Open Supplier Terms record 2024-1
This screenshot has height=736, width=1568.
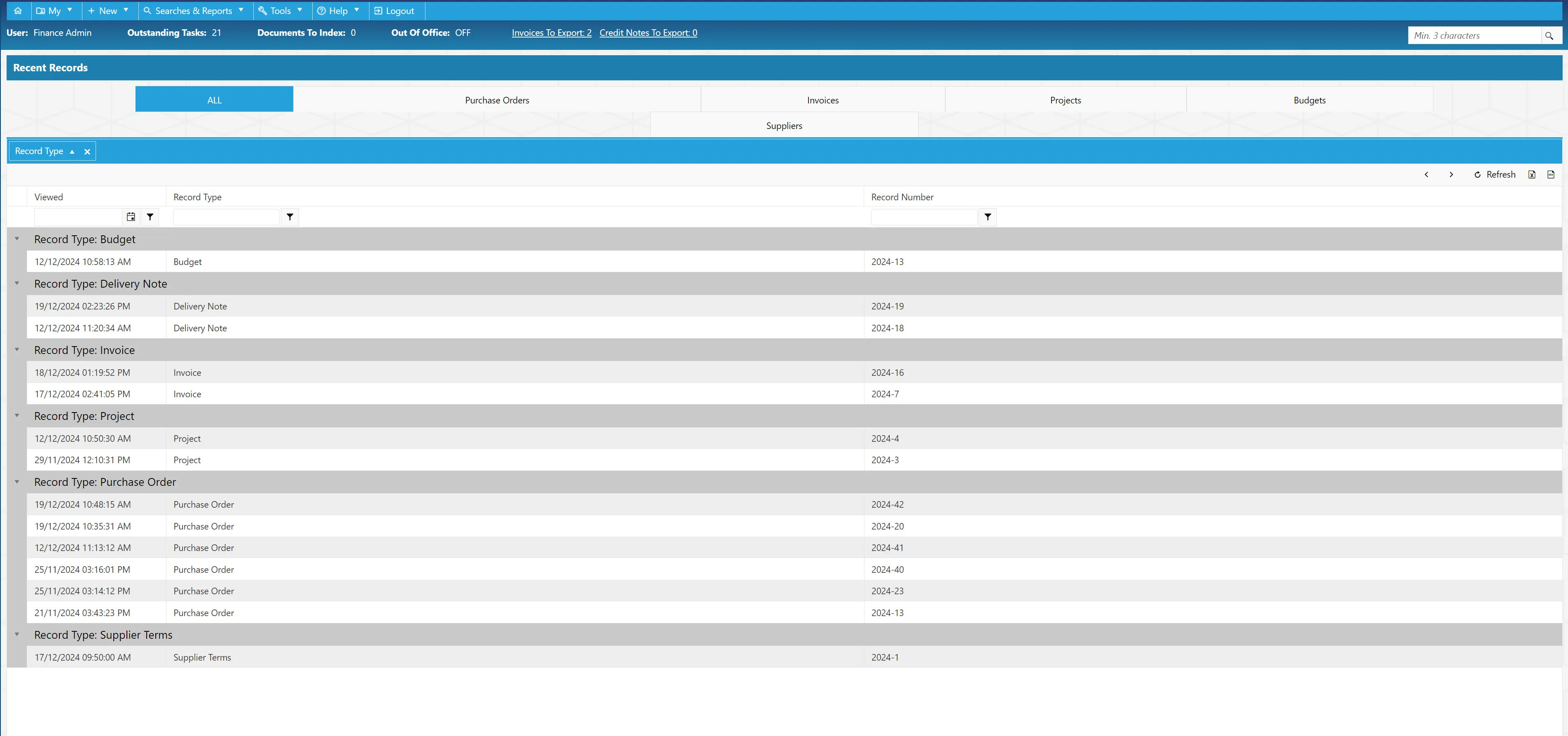[x=795, y=657]
